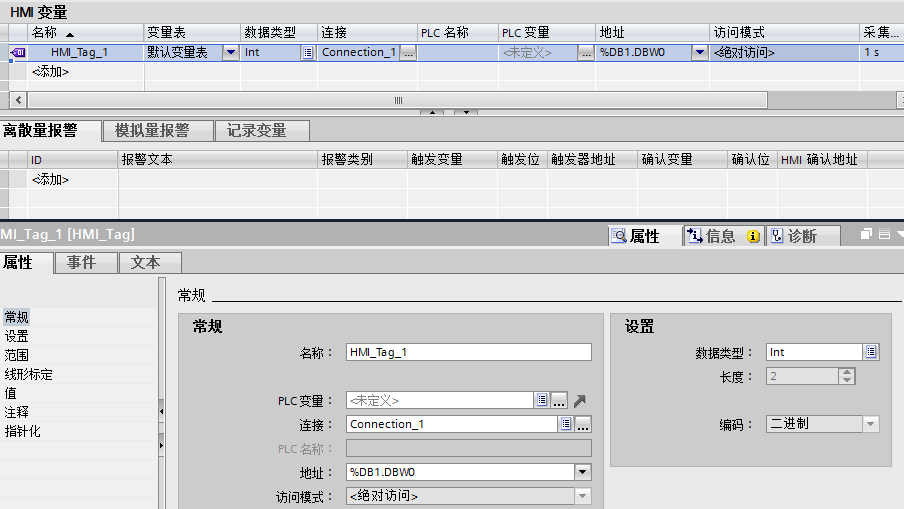The height and width of the screenshot is (509, 904).
Task: Click the 添加 row in alarm table
Action: coord(50,180)
